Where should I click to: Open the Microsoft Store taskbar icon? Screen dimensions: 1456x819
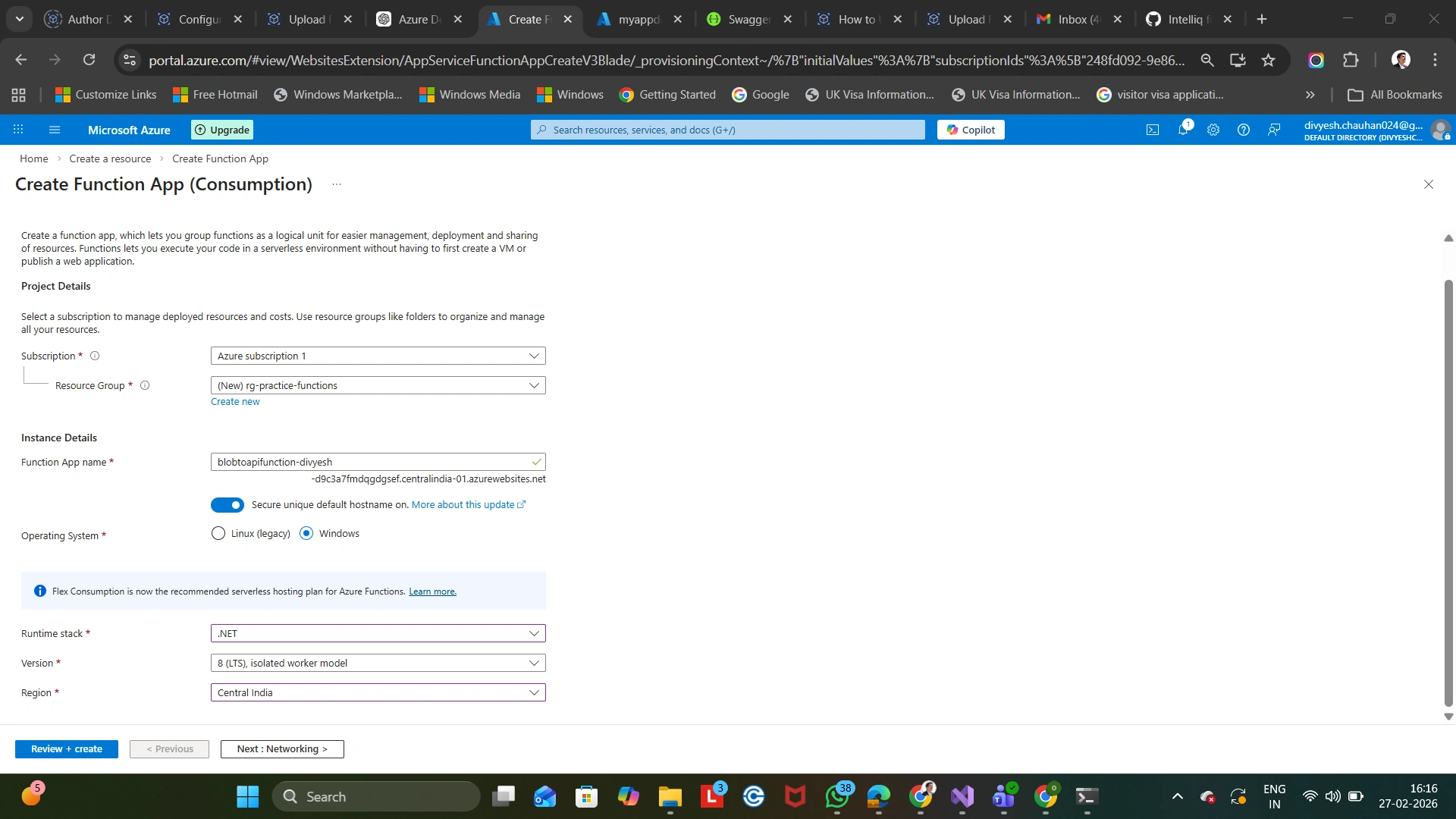tap(587, 796)
